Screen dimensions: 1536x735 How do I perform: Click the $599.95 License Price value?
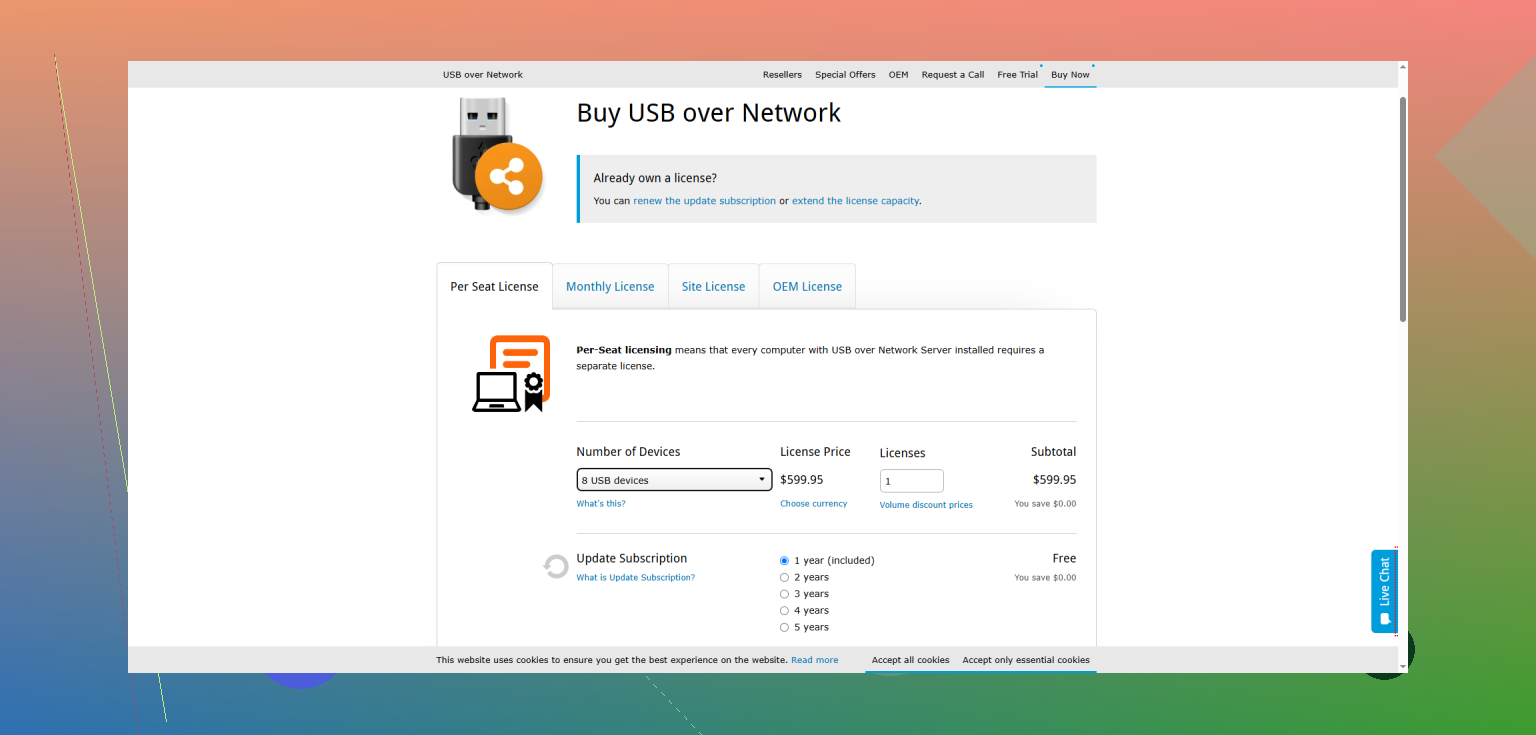(x=802, y=480)
